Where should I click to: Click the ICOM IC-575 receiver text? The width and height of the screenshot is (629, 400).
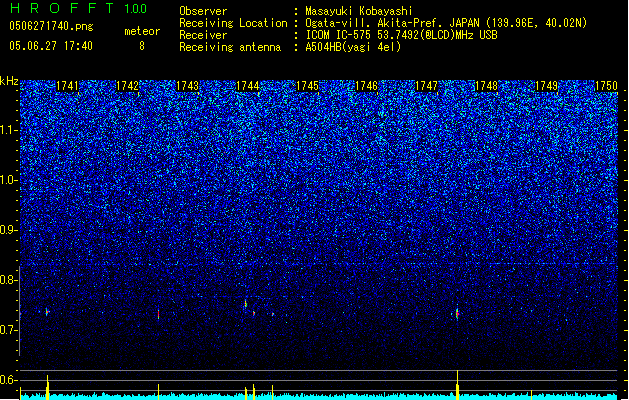(401, 35)
